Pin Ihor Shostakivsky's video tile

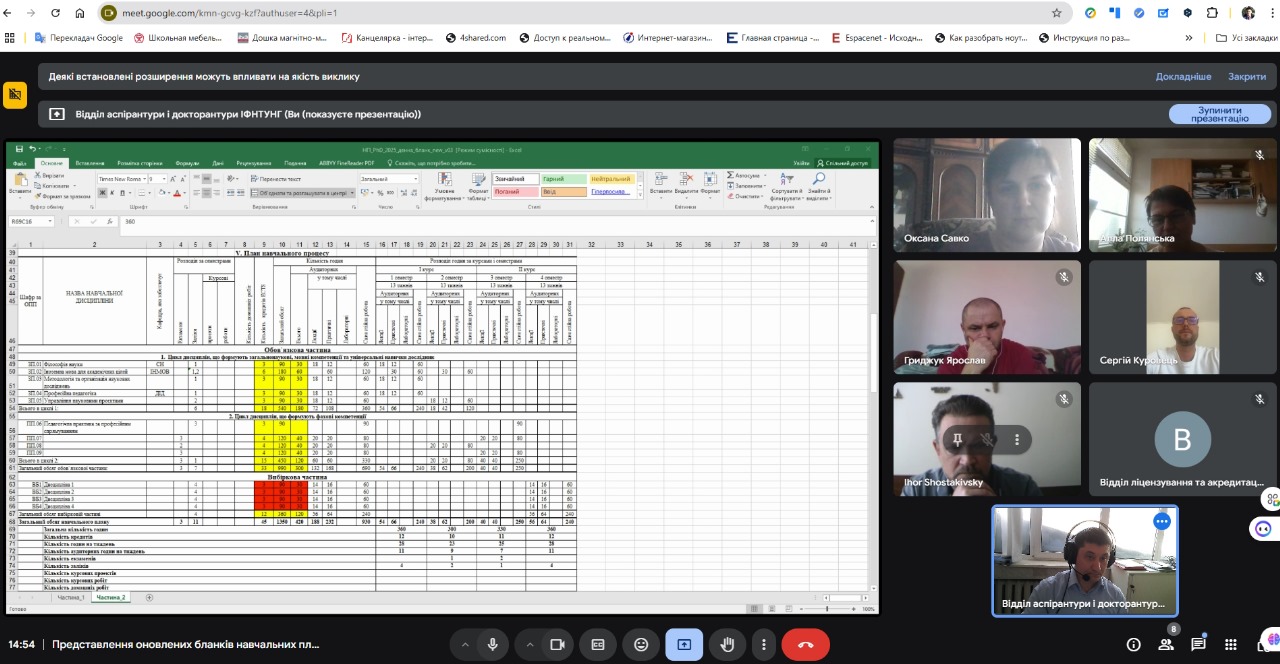tap(957, 439)
